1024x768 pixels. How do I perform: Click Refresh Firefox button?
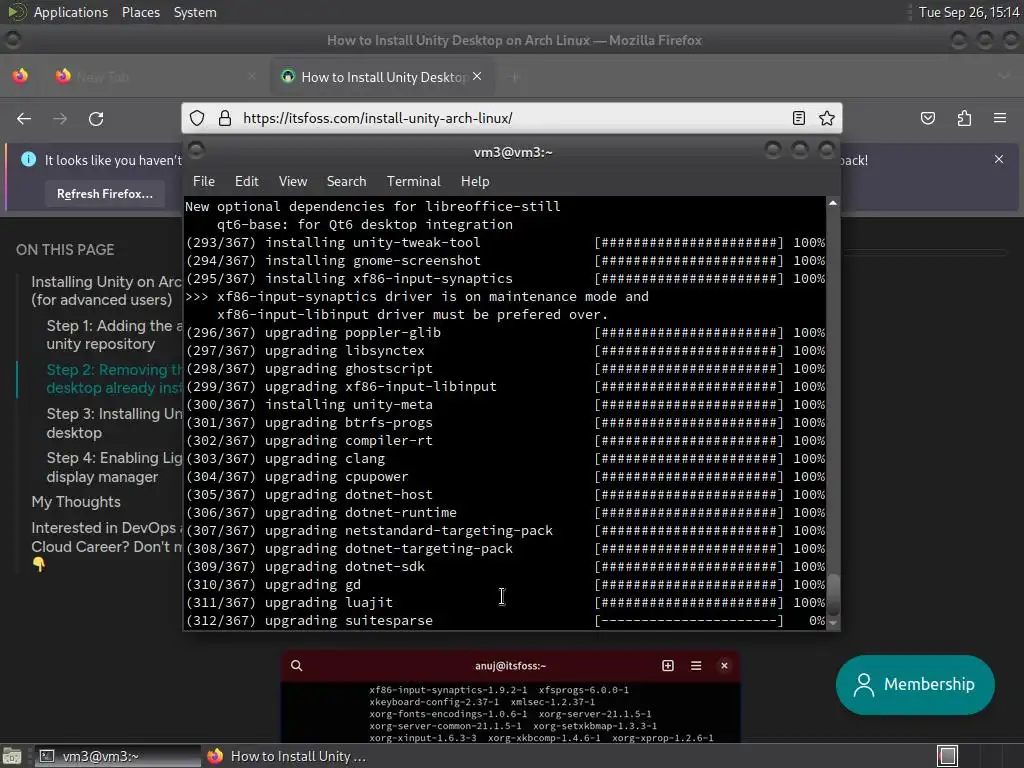click(104, 194)
